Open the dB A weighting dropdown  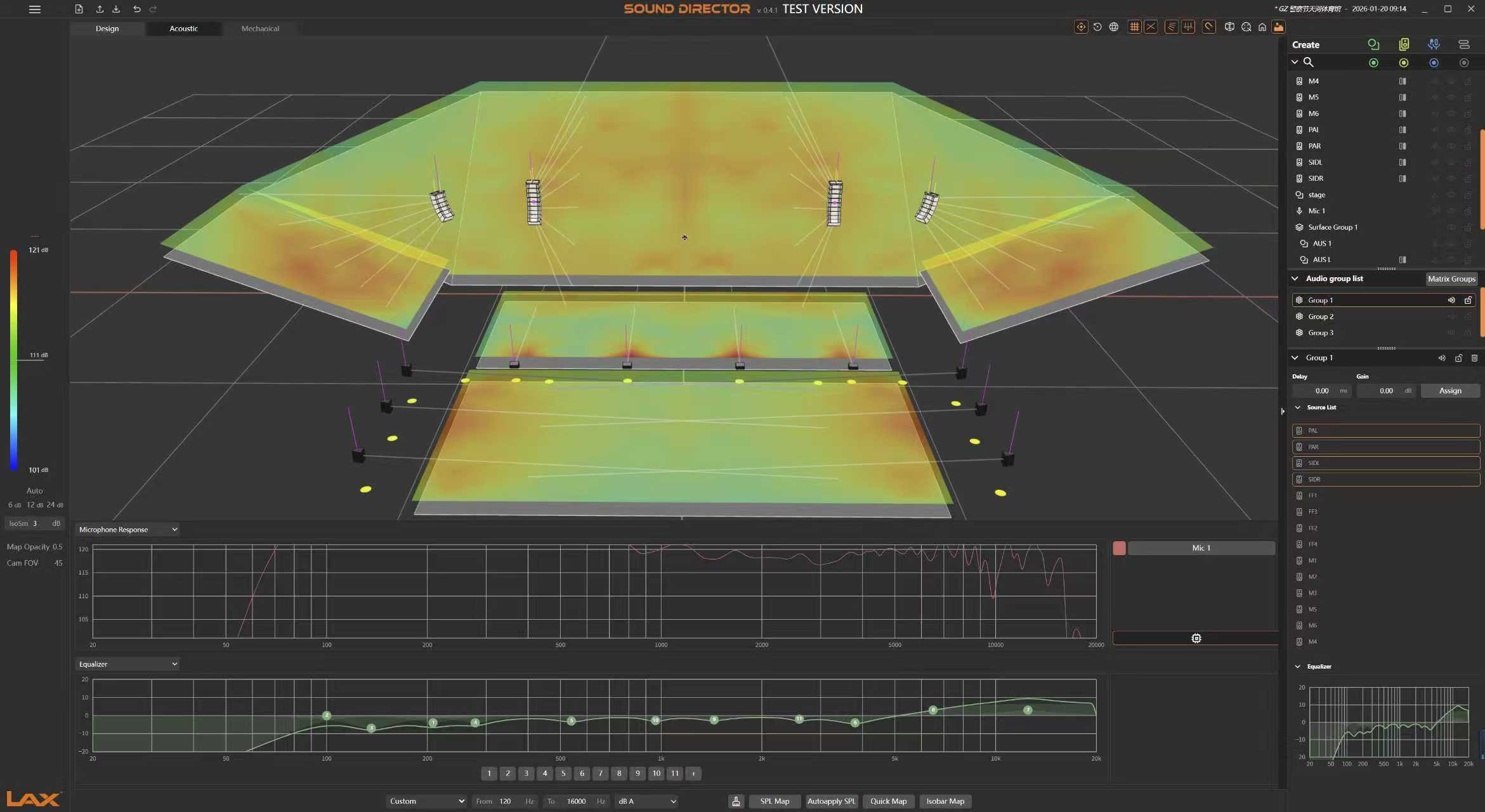pos(646,801)
